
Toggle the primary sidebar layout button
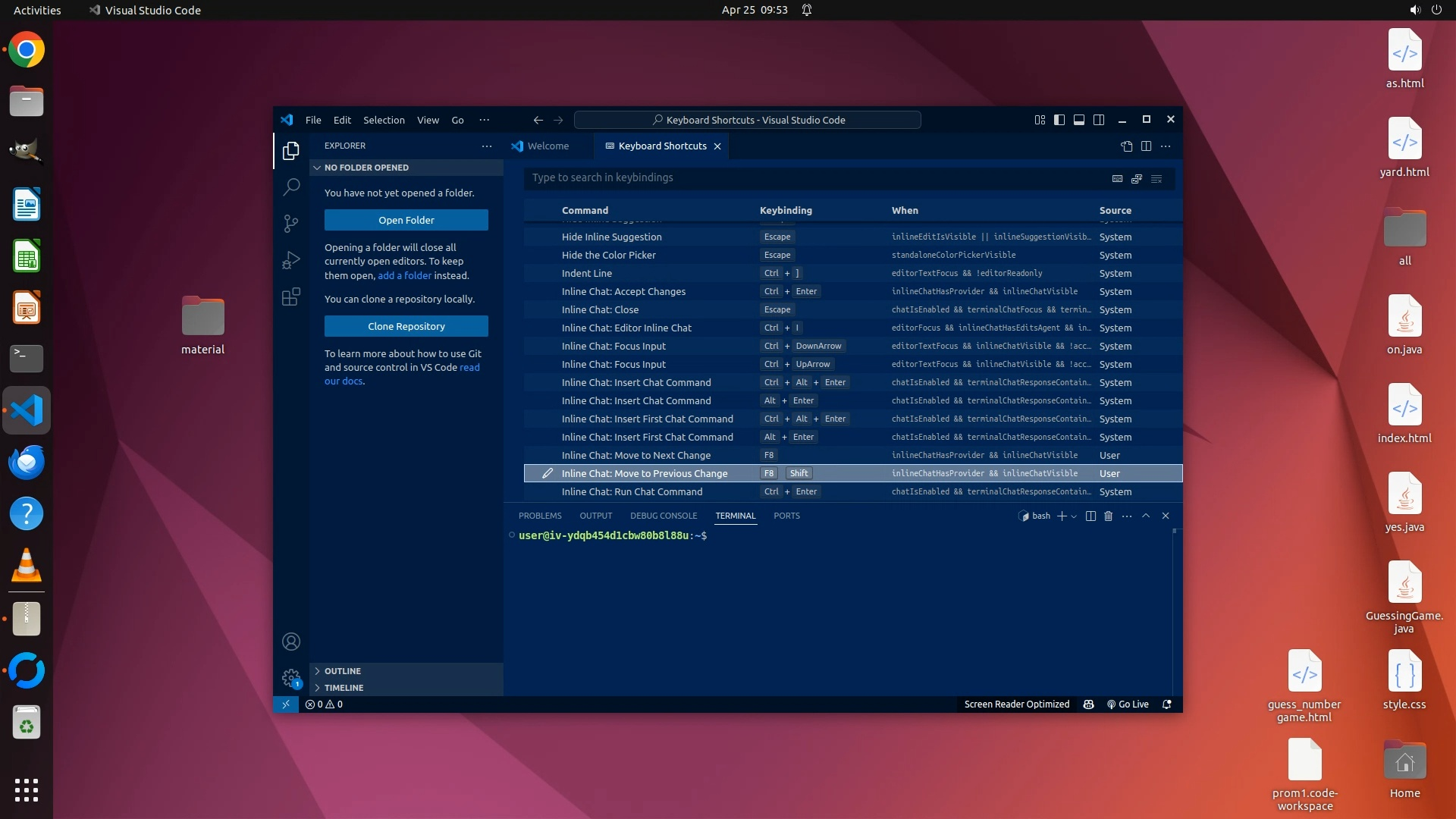click(x=1059, y=120)
